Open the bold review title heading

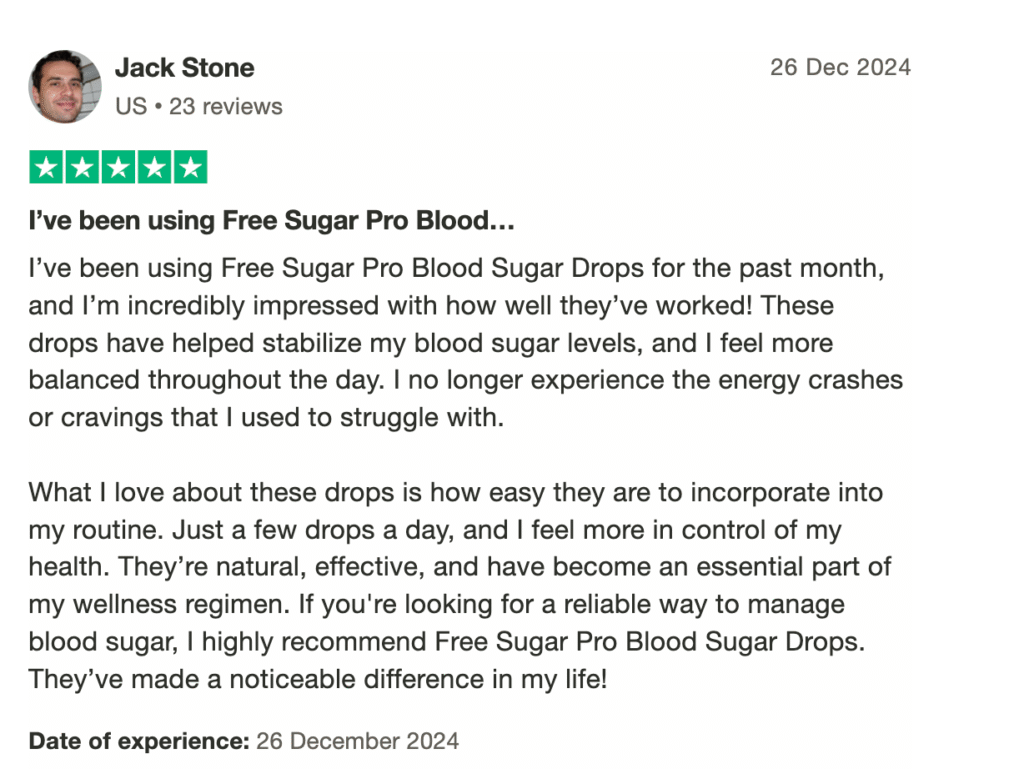271,221
